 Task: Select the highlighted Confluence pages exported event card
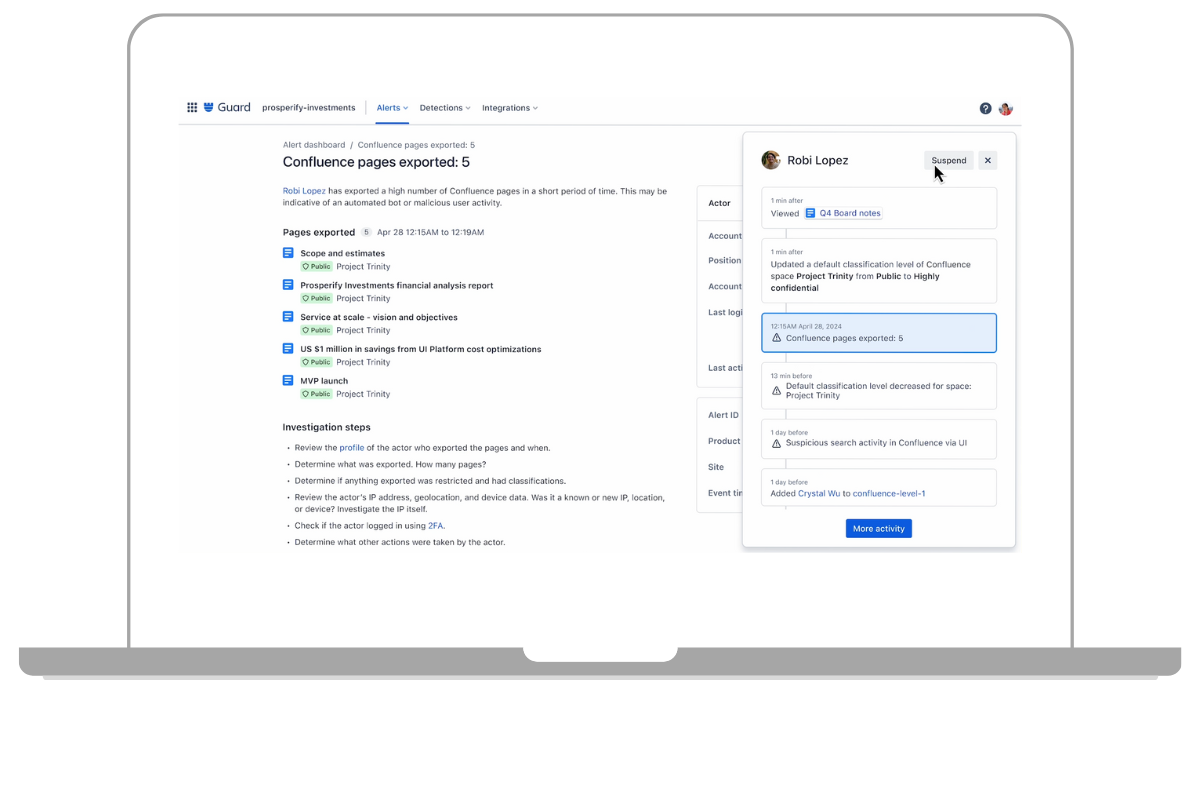pyautogui.click(x=878, y=331)
